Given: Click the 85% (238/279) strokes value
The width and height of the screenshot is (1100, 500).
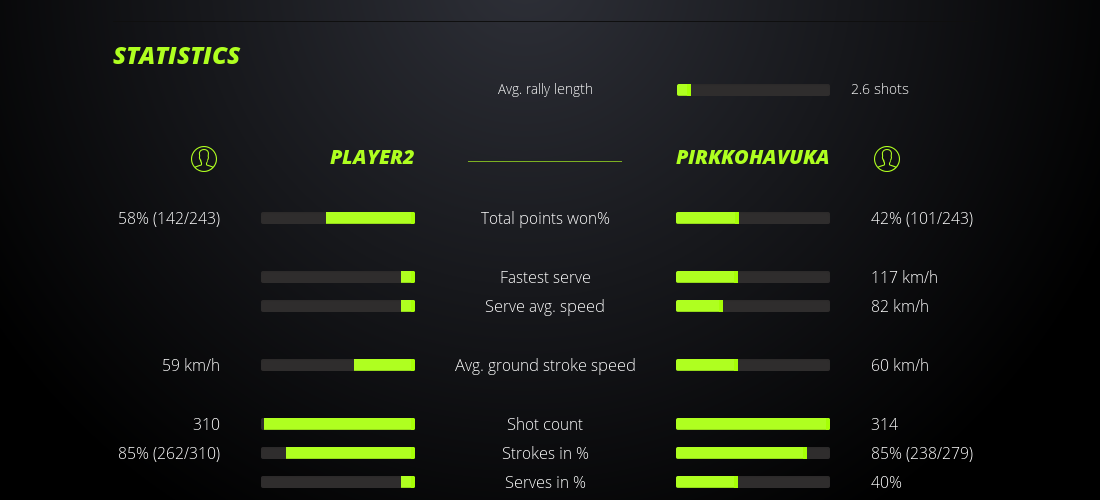Looking at the screenshot, I should coord(921,453).
